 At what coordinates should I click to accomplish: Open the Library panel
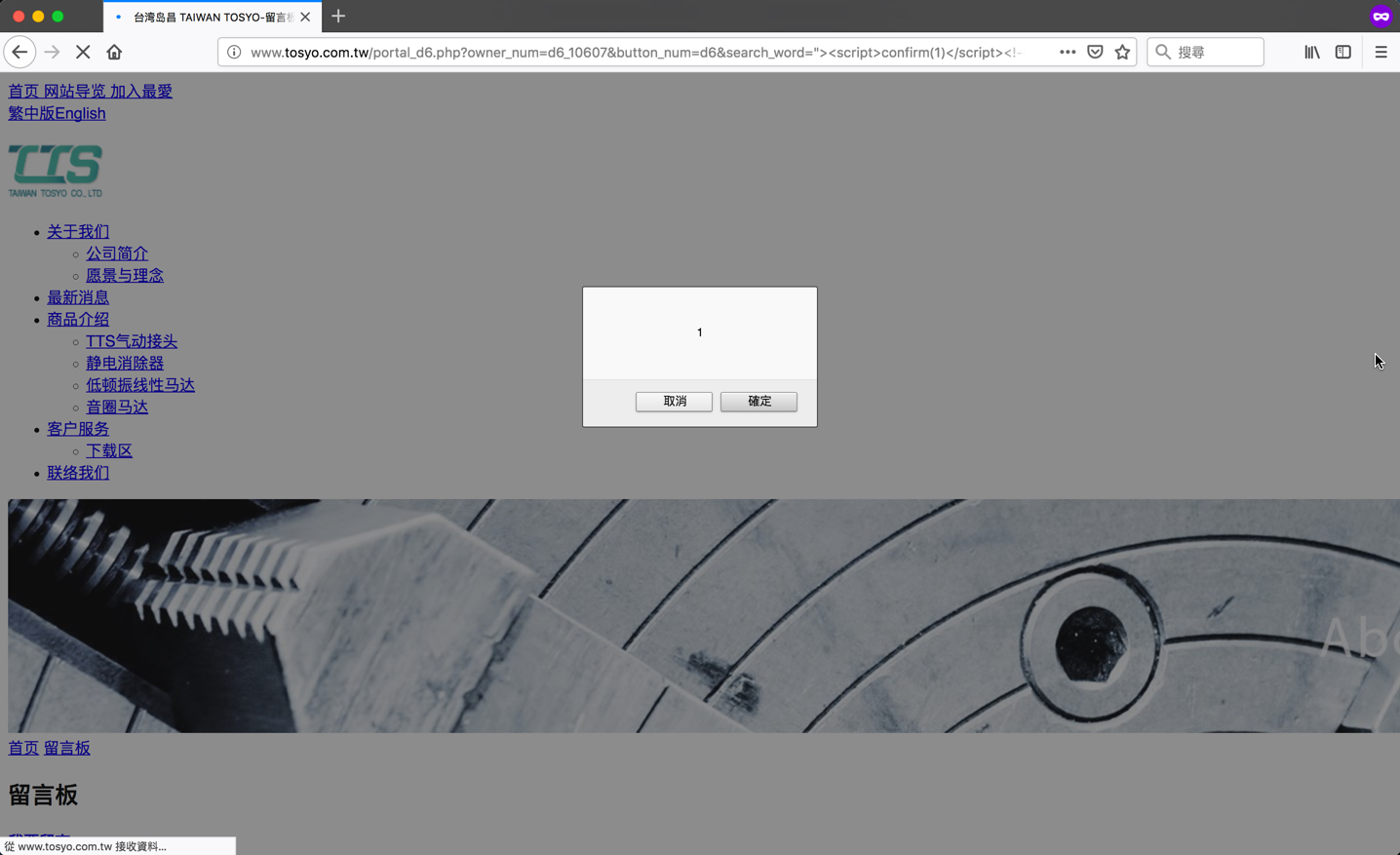1312,52
